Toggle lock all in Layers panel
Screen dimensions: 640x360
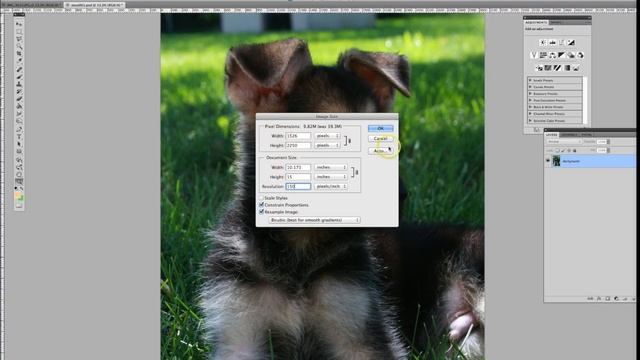(x=575, y=151)
